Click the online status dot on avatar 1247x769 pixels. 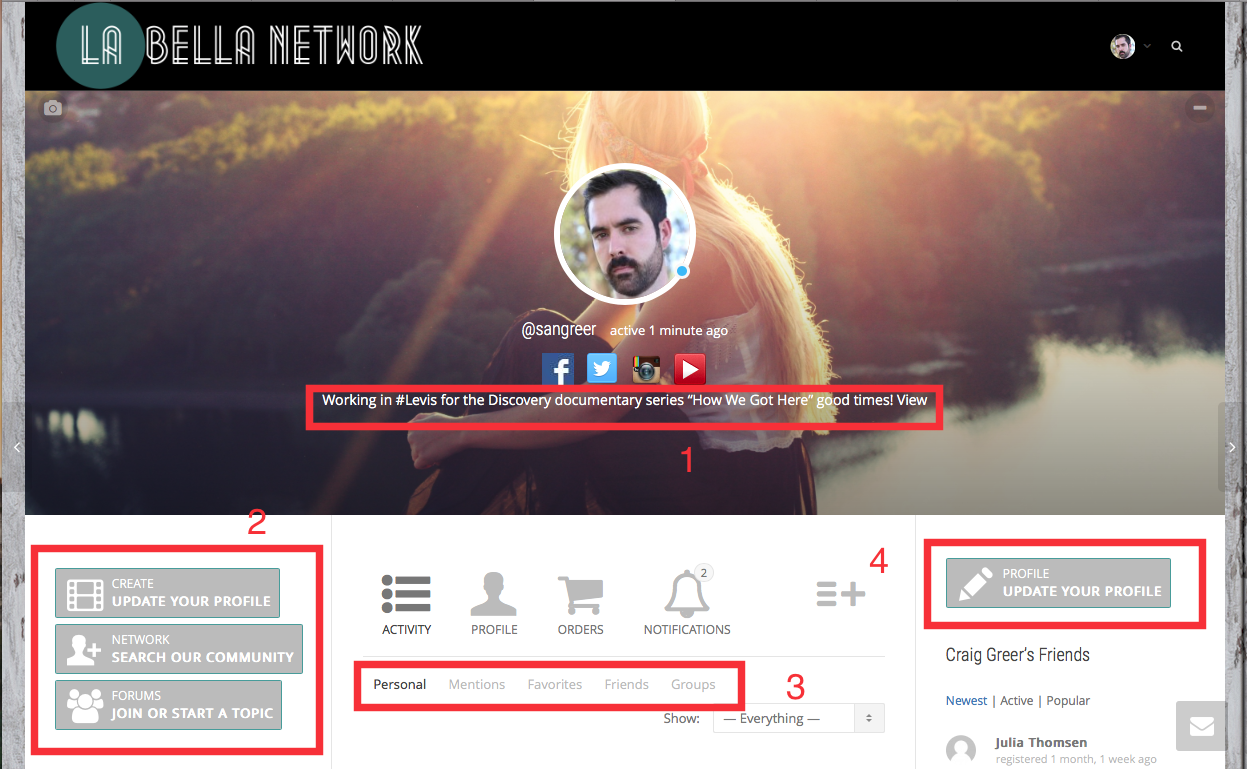click(682, 271)
